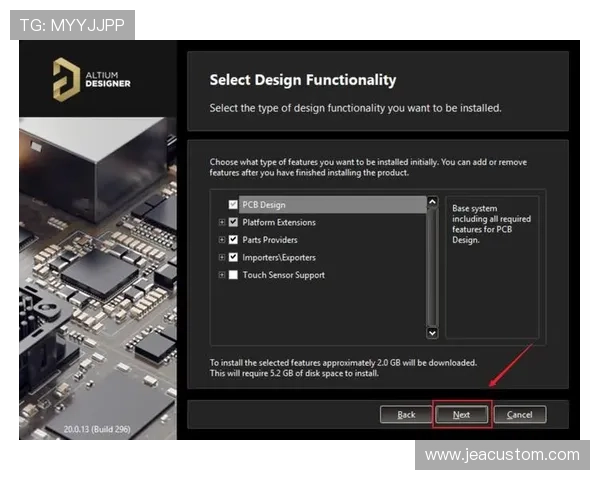The image size is (600, 480).
Task: Uncheck the Platform Extensions checkbox
Action: 233,222
